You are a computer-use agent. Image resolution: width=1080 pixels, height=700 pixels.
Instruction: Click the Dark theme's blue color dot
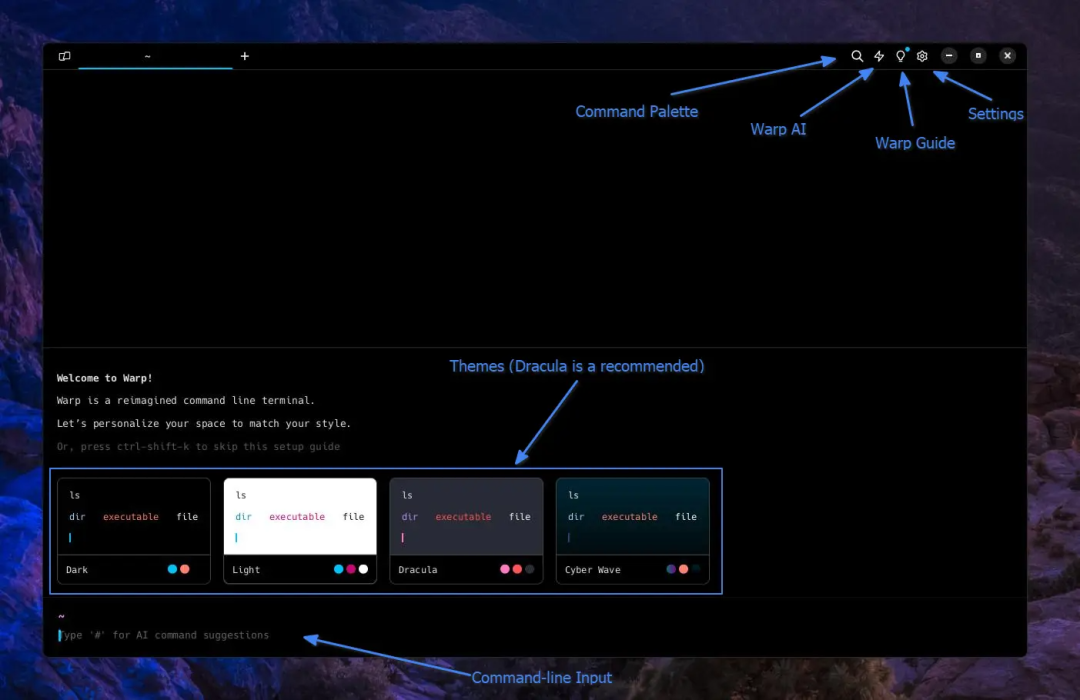pos(172,569)
